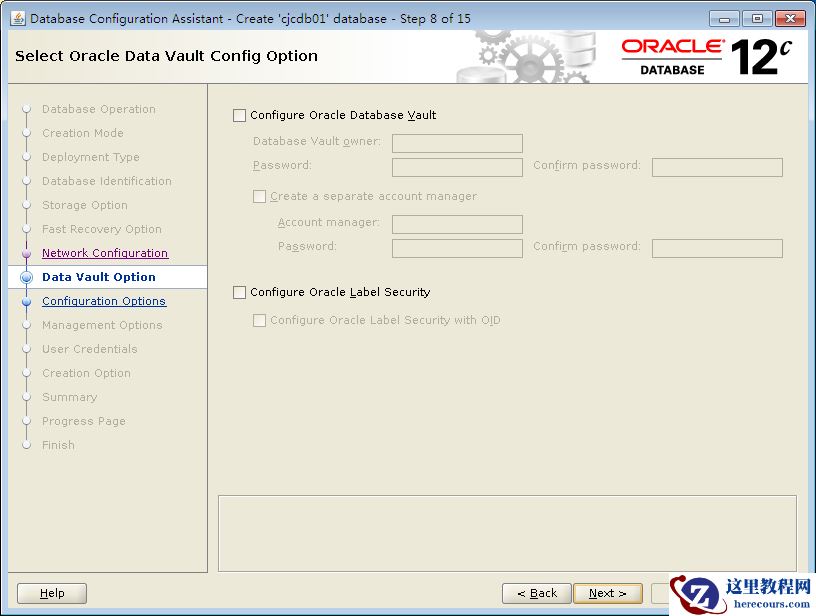Close the Database Configuration Assistant window
816x616 pixels.
(x=790, y=19)
